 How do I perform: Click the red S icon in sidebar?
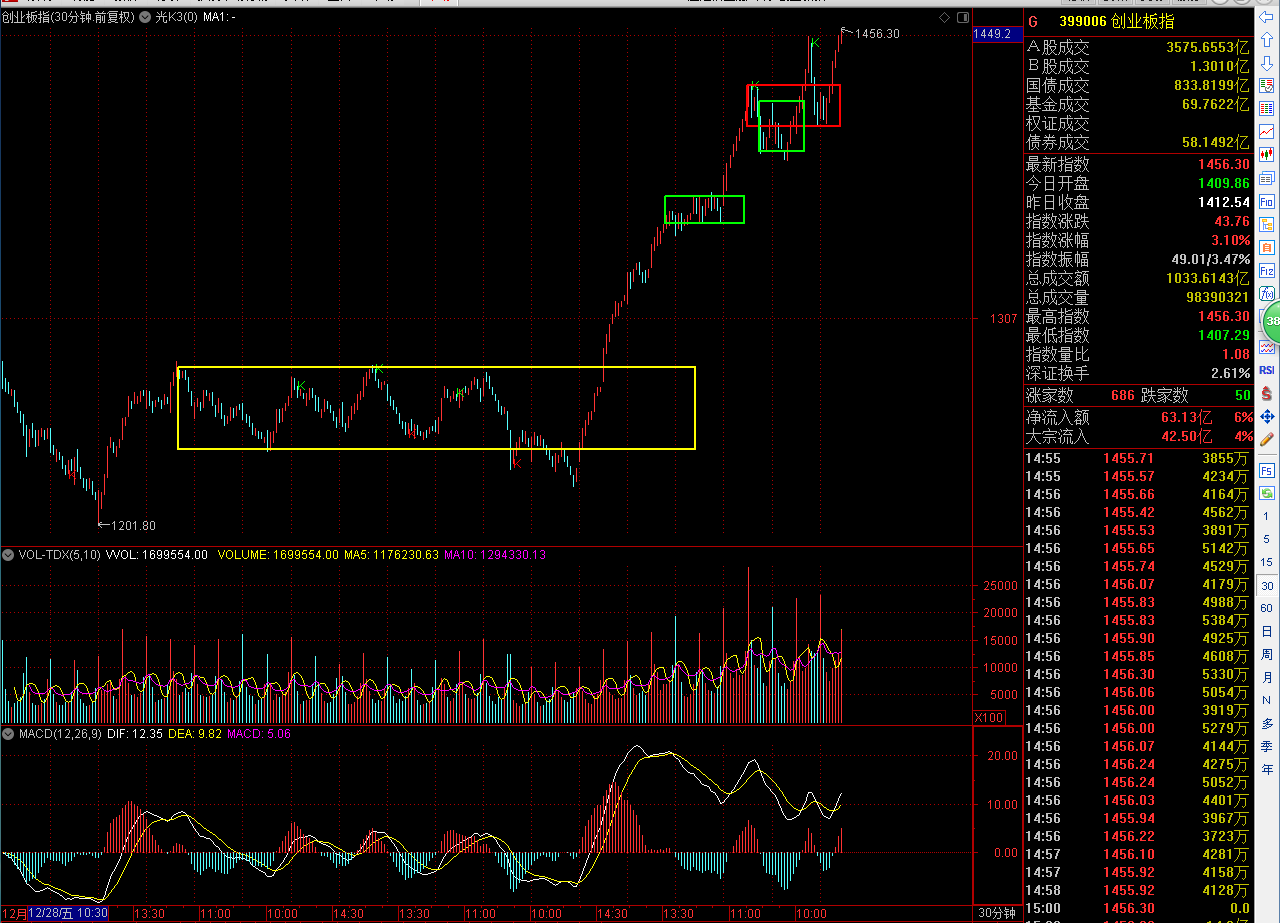[1267, 393]
